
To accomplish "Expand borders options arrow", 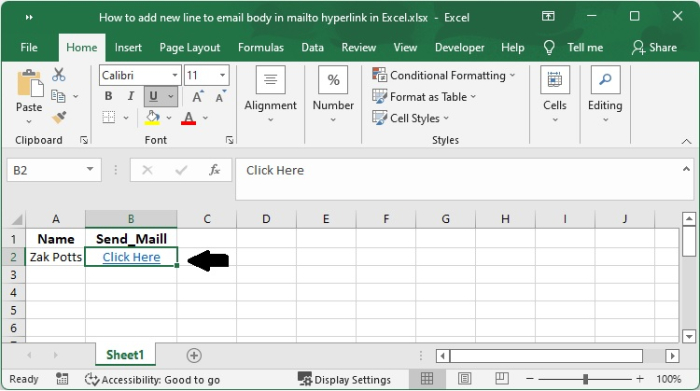I will click(126, 118).
